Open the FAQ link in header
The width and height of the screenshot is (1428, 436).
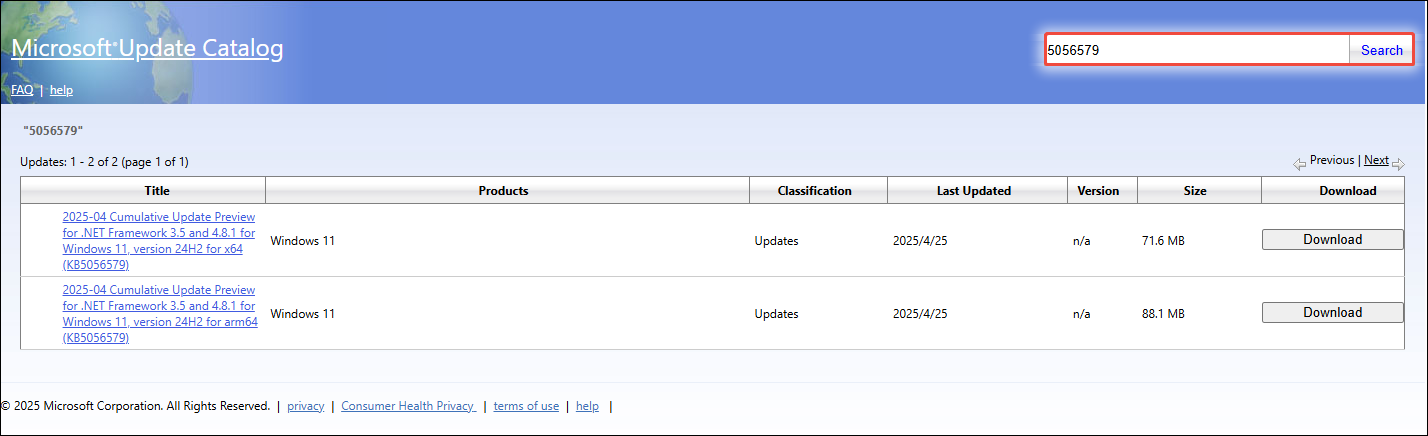click(22, 90)
